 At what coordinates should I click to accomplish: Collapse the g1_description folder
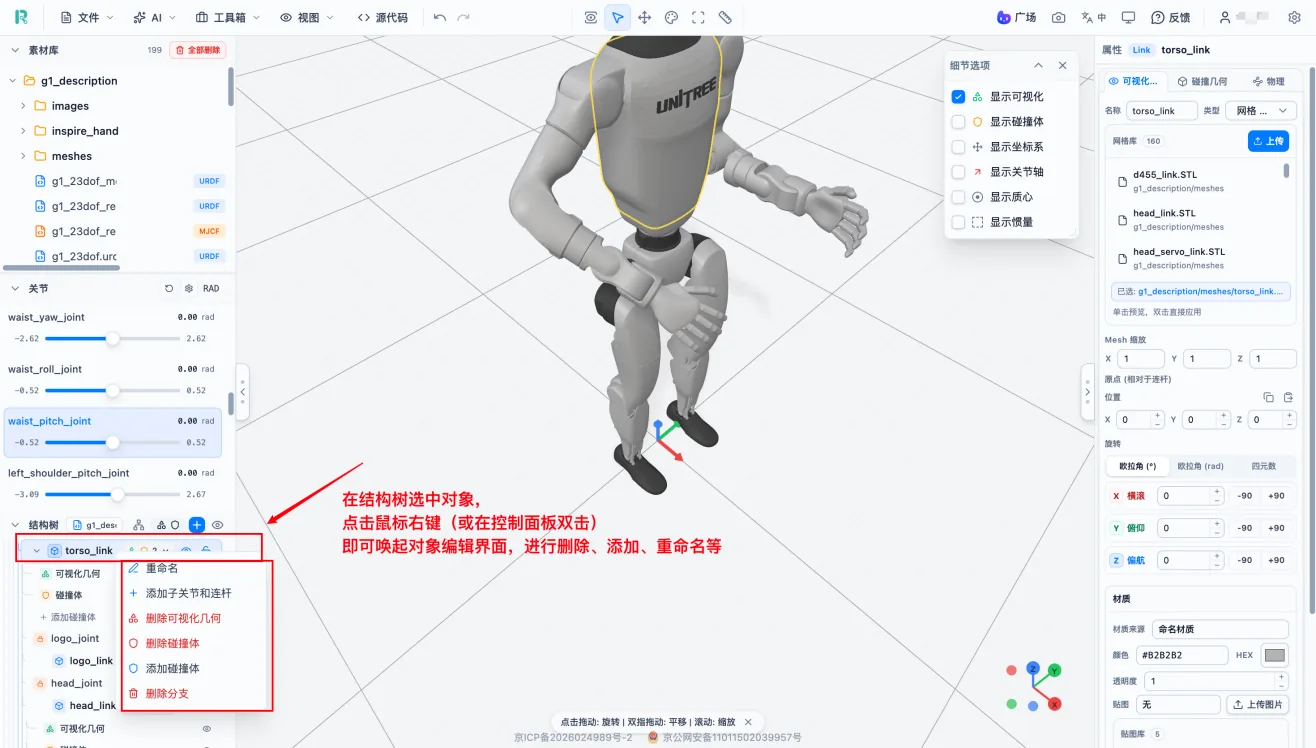click(x=13, y=81)
